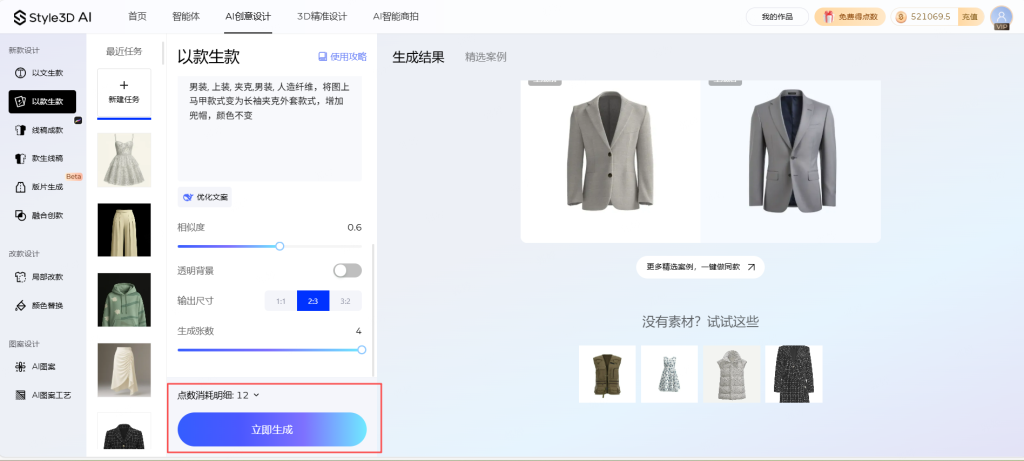1024x461 pixels.
Task: Click the Style3D AI logo
Action: pyautogui.click(x=52, y=17)
